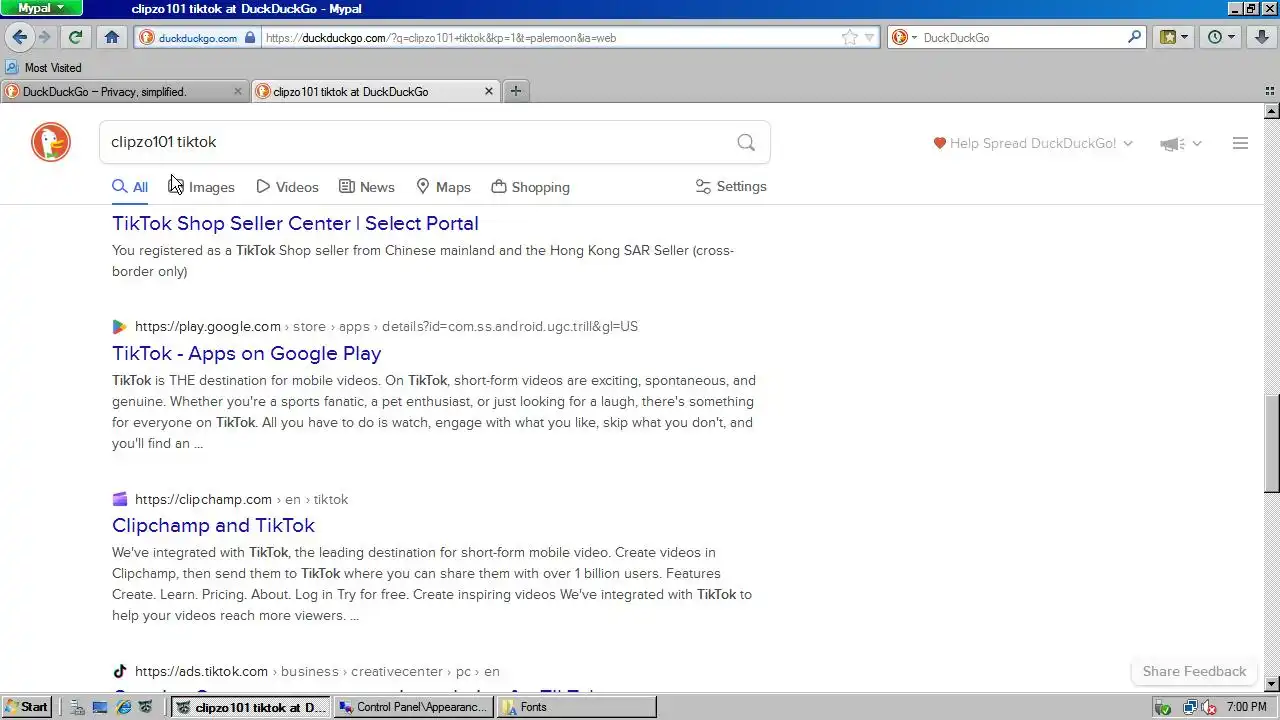Open the Windows Start menu
This screenshot has width=1280, height=720.
(x=26, y=707)
